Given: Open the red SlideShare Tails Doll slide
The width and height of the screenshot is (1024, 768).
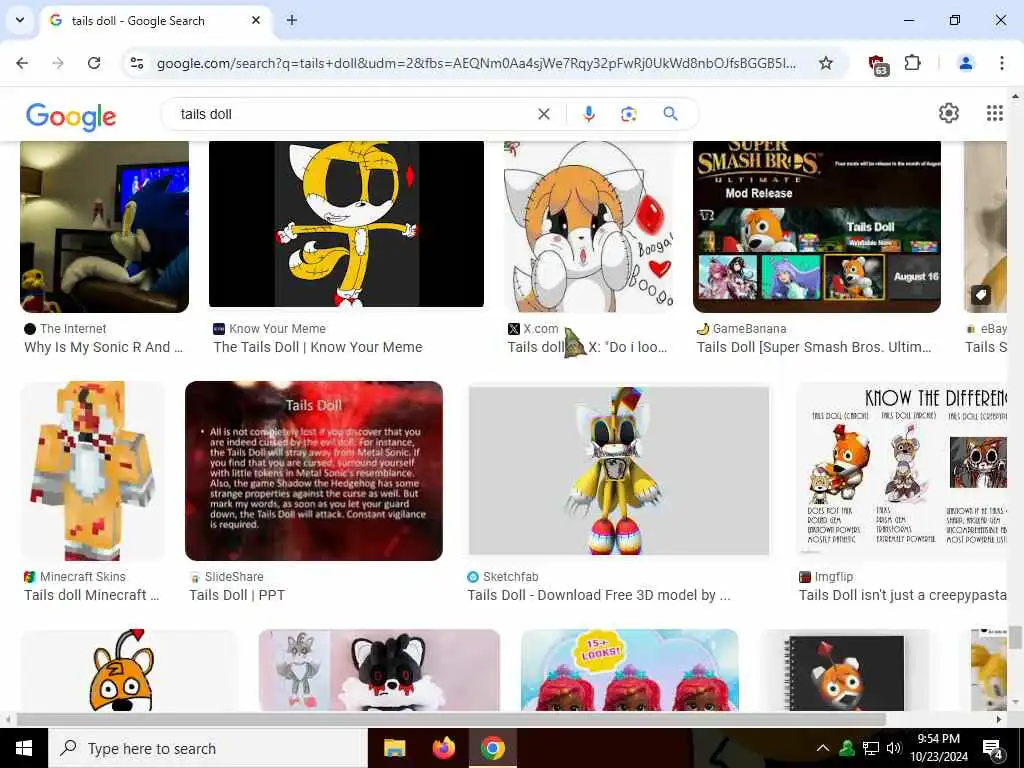Looking at the screenshot, I should [x=314, y=471].
